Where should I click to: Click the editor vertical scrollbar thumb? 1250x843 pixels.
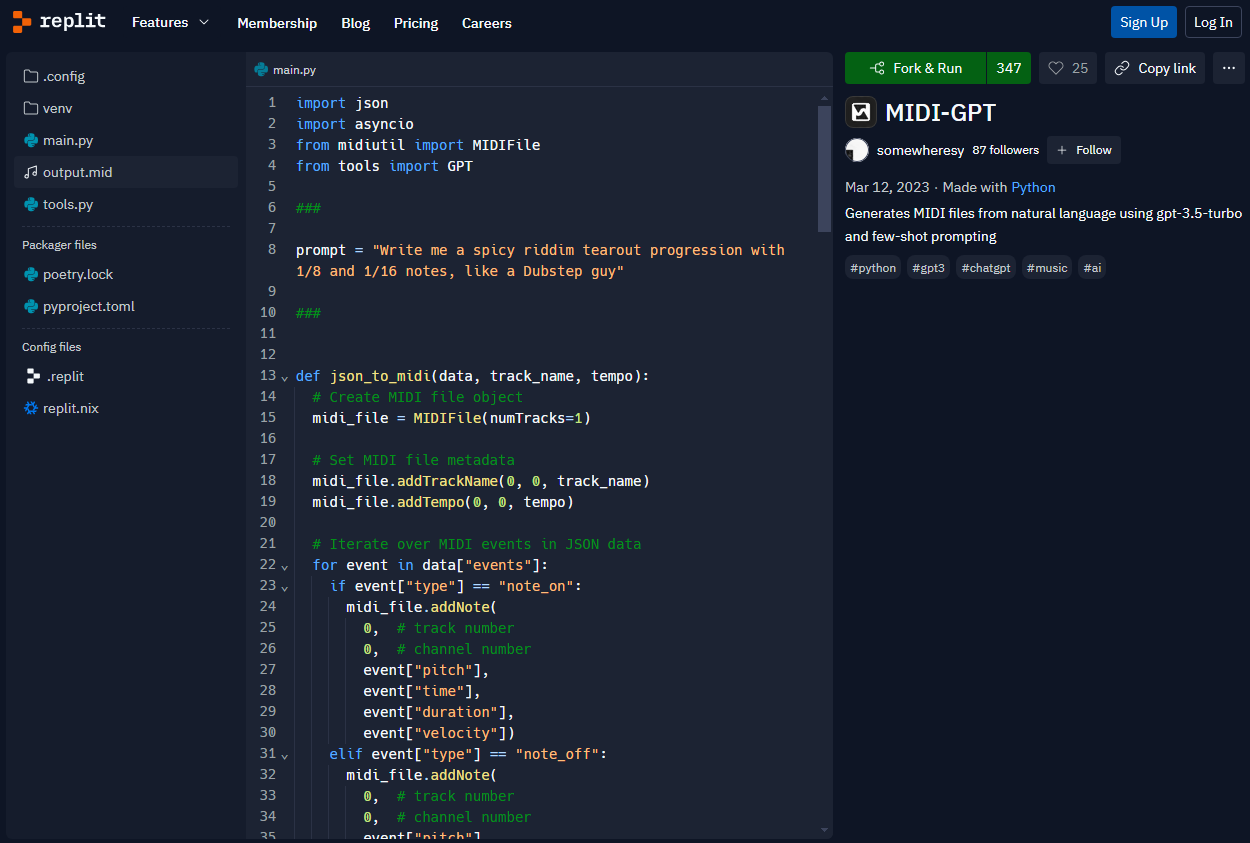(x=824, y=168)
